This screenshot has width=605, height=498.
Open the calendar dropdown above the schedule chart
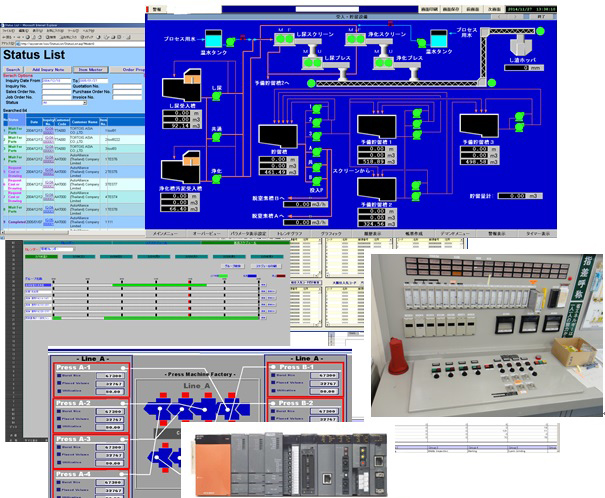click(x=57, y=249)
